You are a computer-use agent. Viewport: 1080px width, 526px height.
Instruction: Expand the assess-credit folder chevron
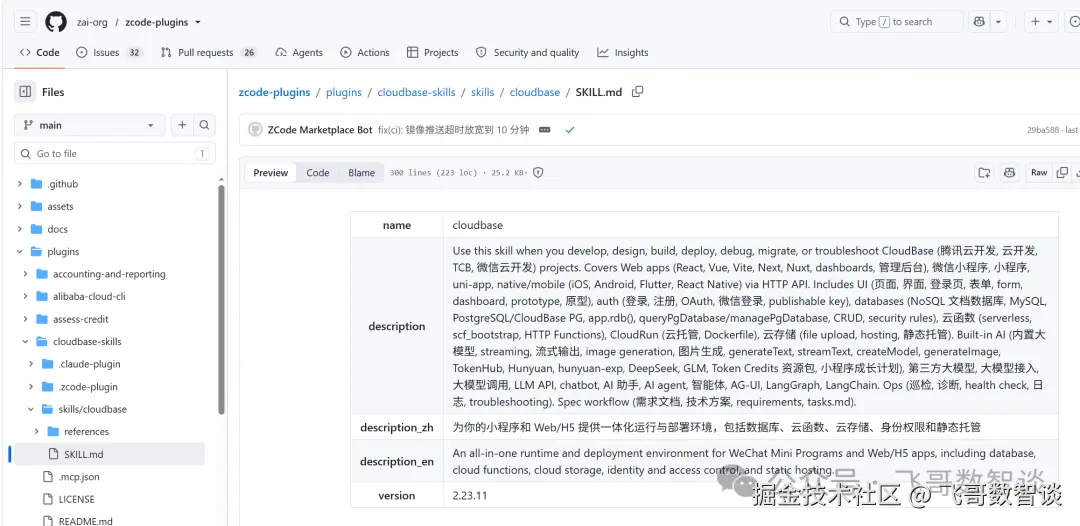[x=25, y=319]
